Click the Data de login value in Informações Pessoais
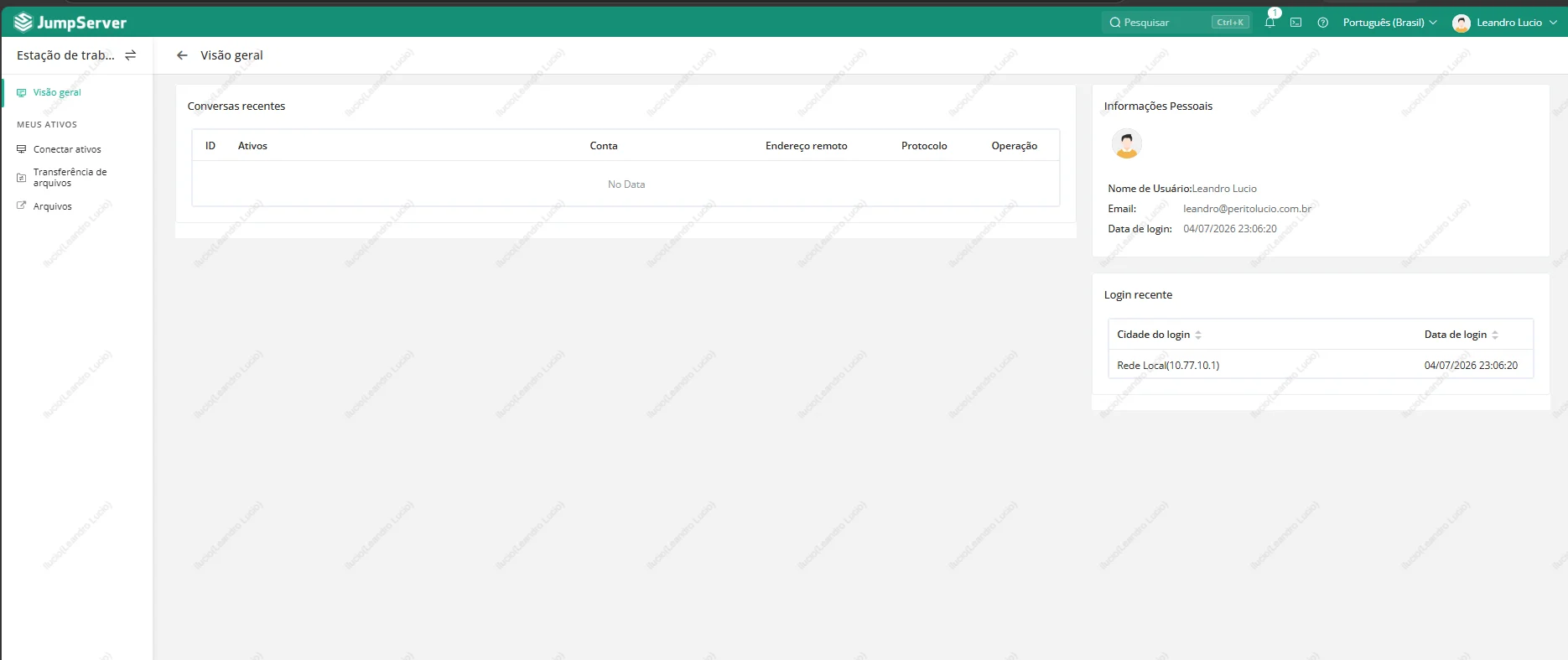This screenshot has width=1568, height=660. (1230, 229)
